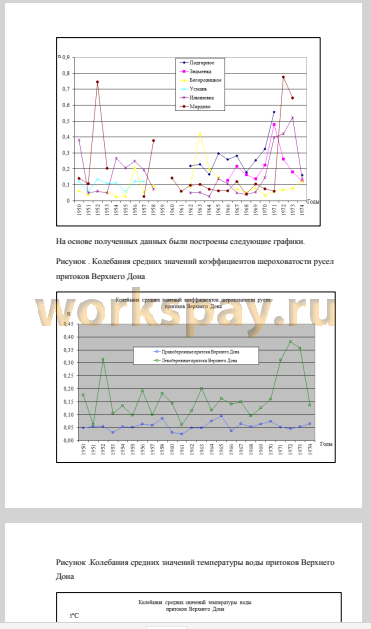Click the t°C axis label in bottom chart

(x=74, y=615)
